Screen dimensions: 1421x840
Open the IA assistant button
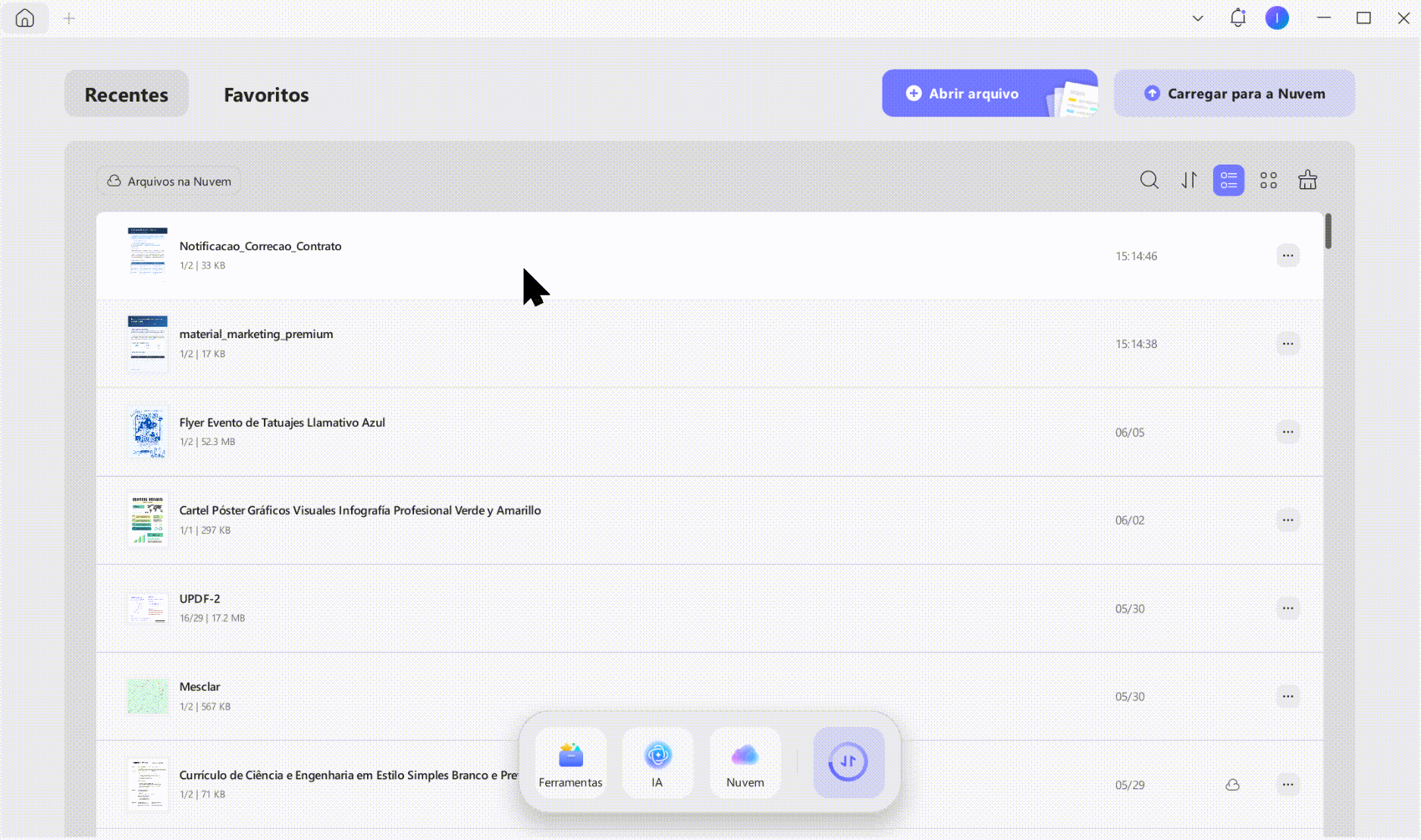coord(657,763)
